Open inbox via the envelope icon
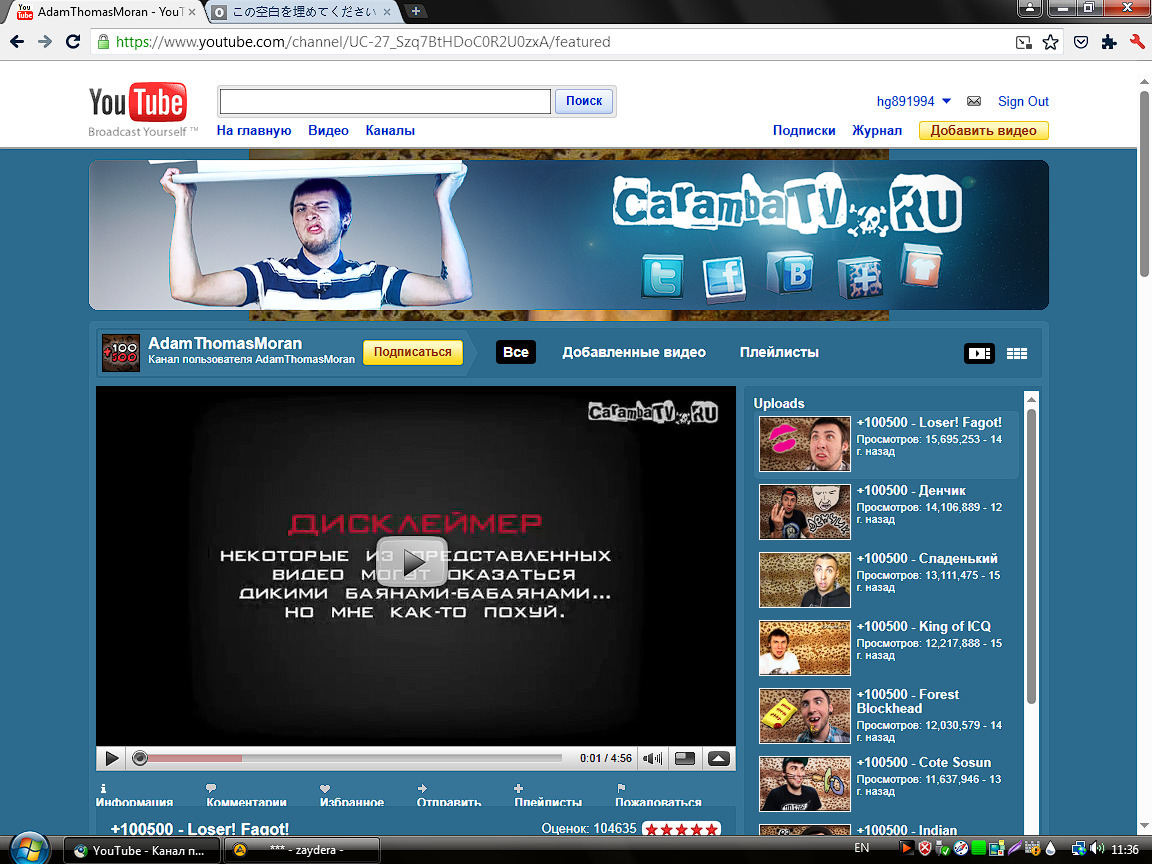This screenshot has width=1152, height=864. pyautogui.click(x=973, y=101)
